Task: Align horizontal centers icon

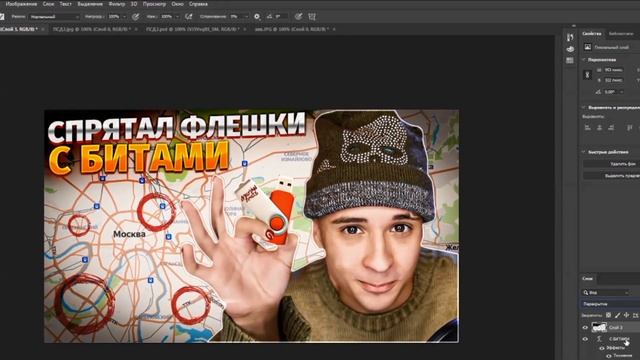Action: (599, 128)
